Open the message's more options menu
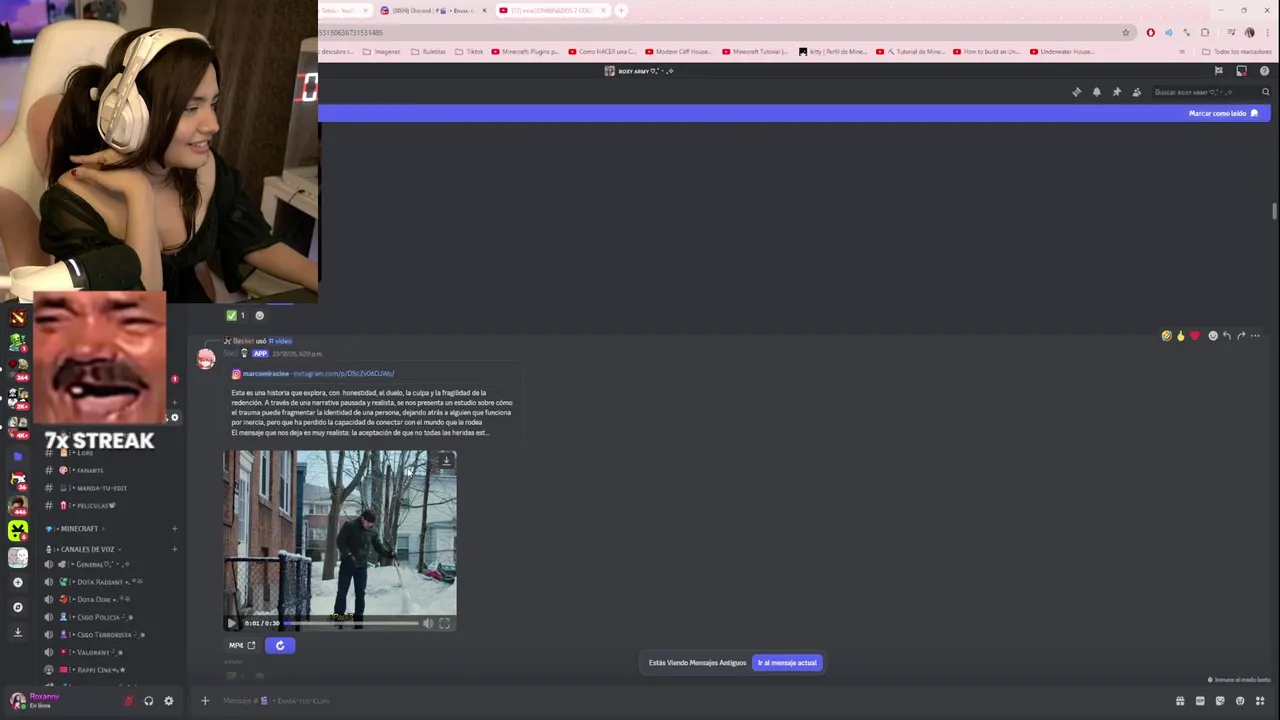 (1255, 336)
